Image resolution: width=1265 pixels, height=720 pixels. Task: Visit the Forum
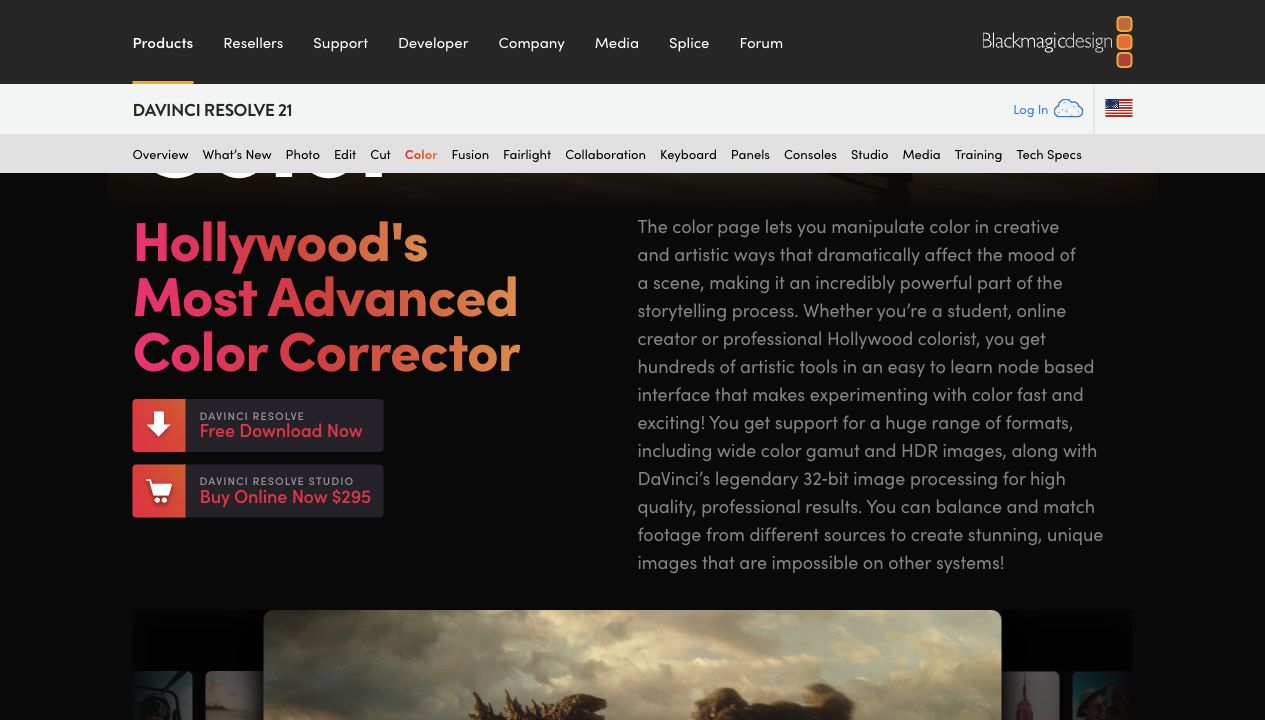761,42
